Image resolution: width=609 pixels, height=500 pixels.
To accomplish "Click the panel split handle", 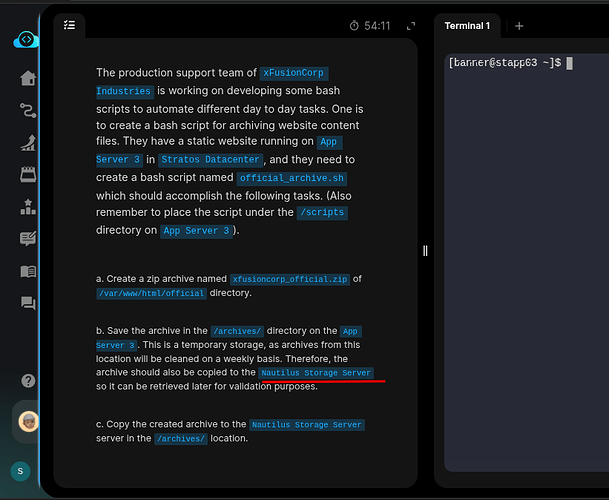I will pos(425,251).
